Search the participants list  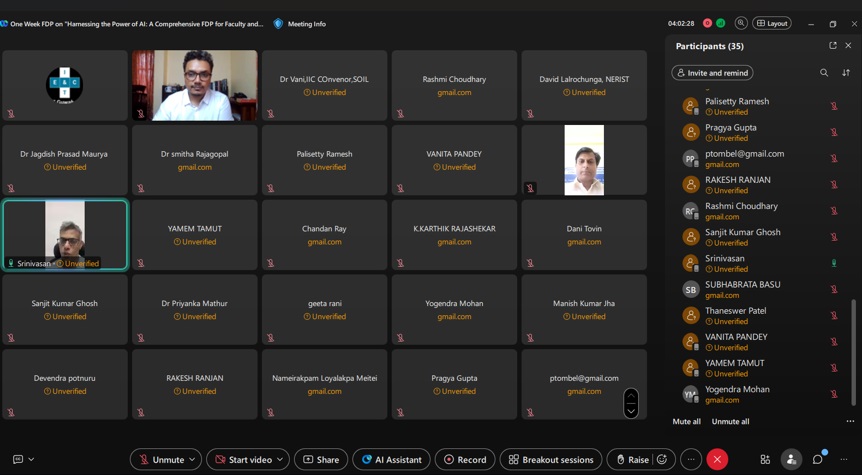click(x=824, y=73)
